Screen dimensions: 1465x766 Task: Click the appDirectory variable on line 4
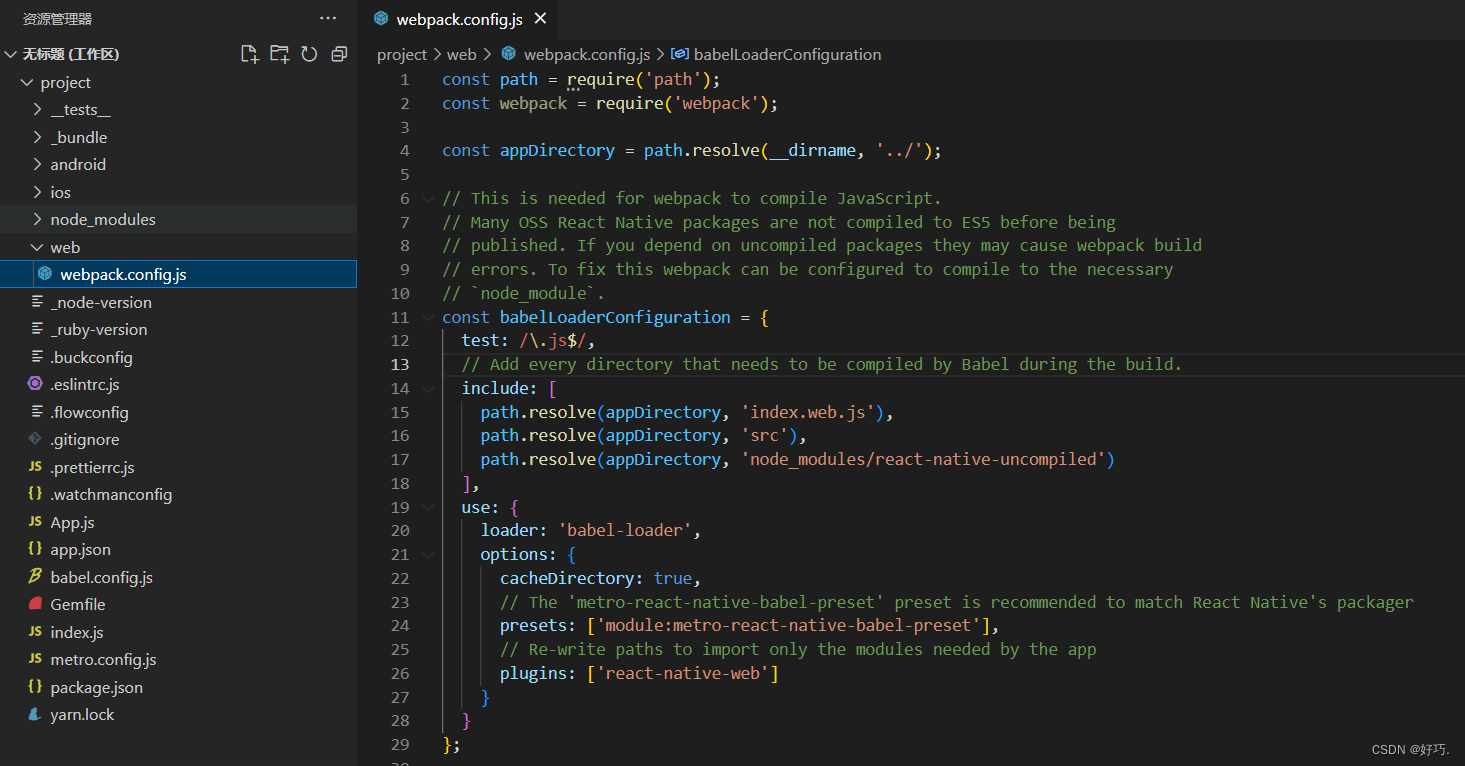point(557,150)
